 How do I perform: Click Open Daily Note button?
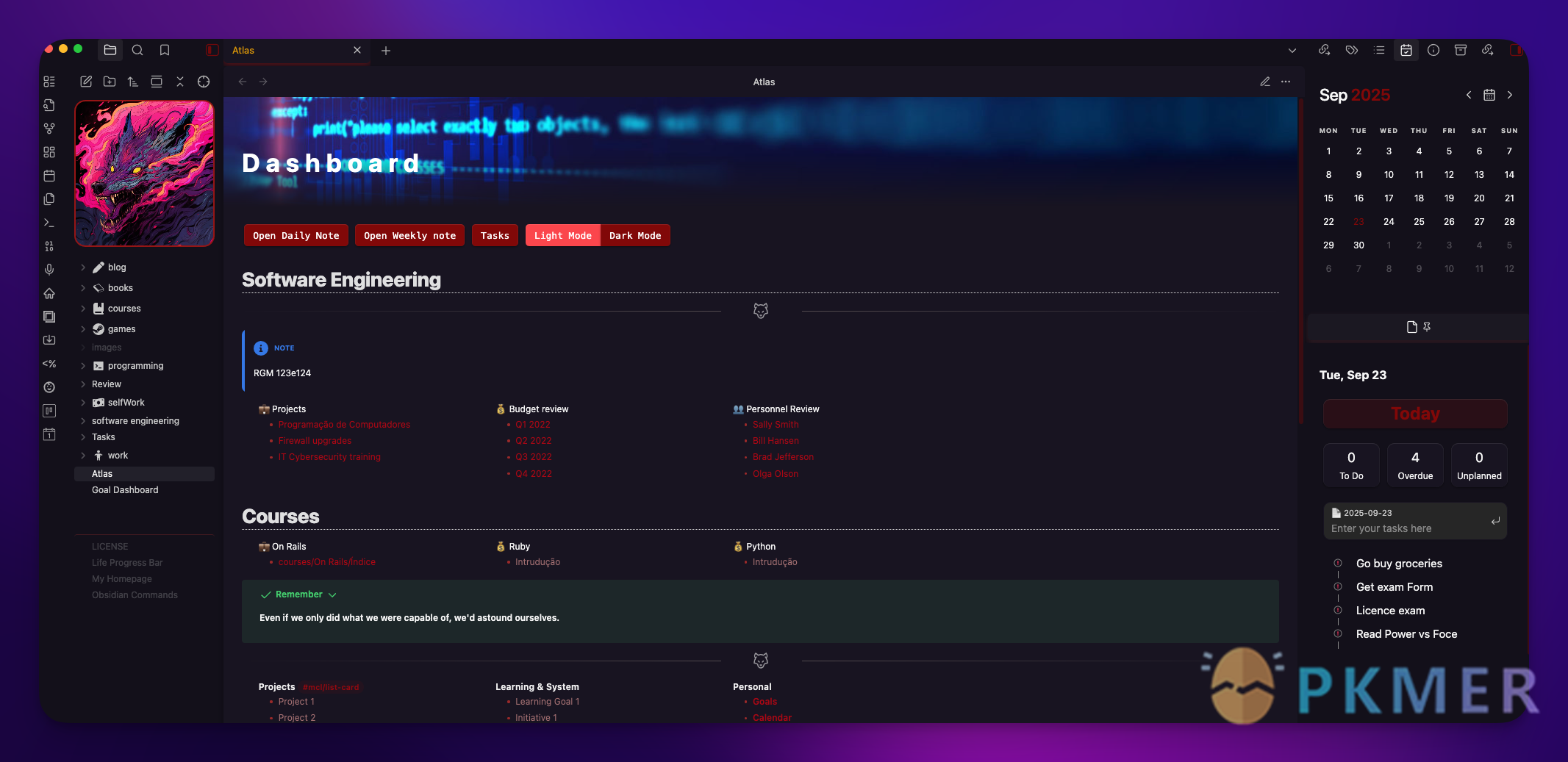pos(296,235)
